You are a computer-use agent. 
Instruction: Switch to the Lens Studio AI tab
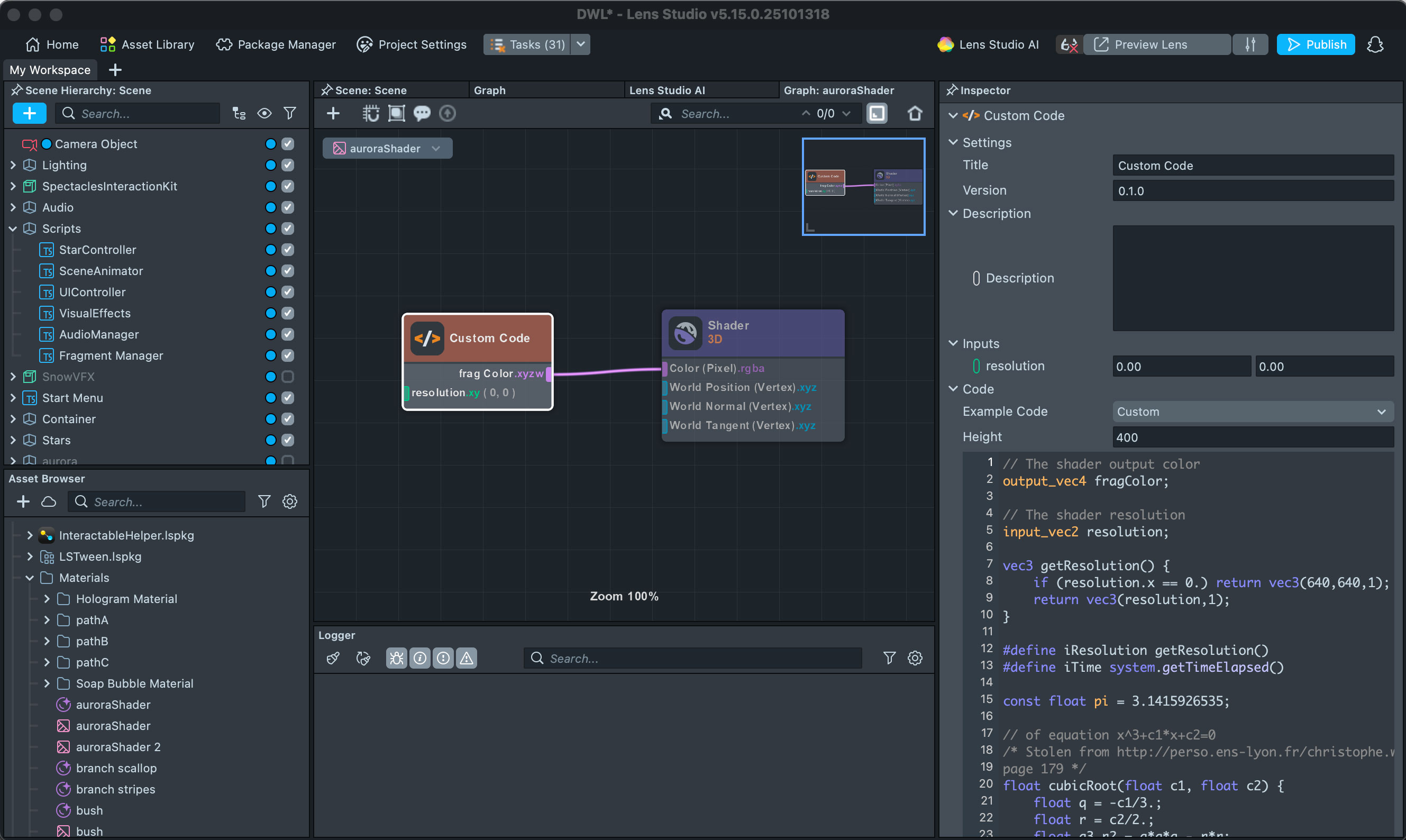(668, 89)
